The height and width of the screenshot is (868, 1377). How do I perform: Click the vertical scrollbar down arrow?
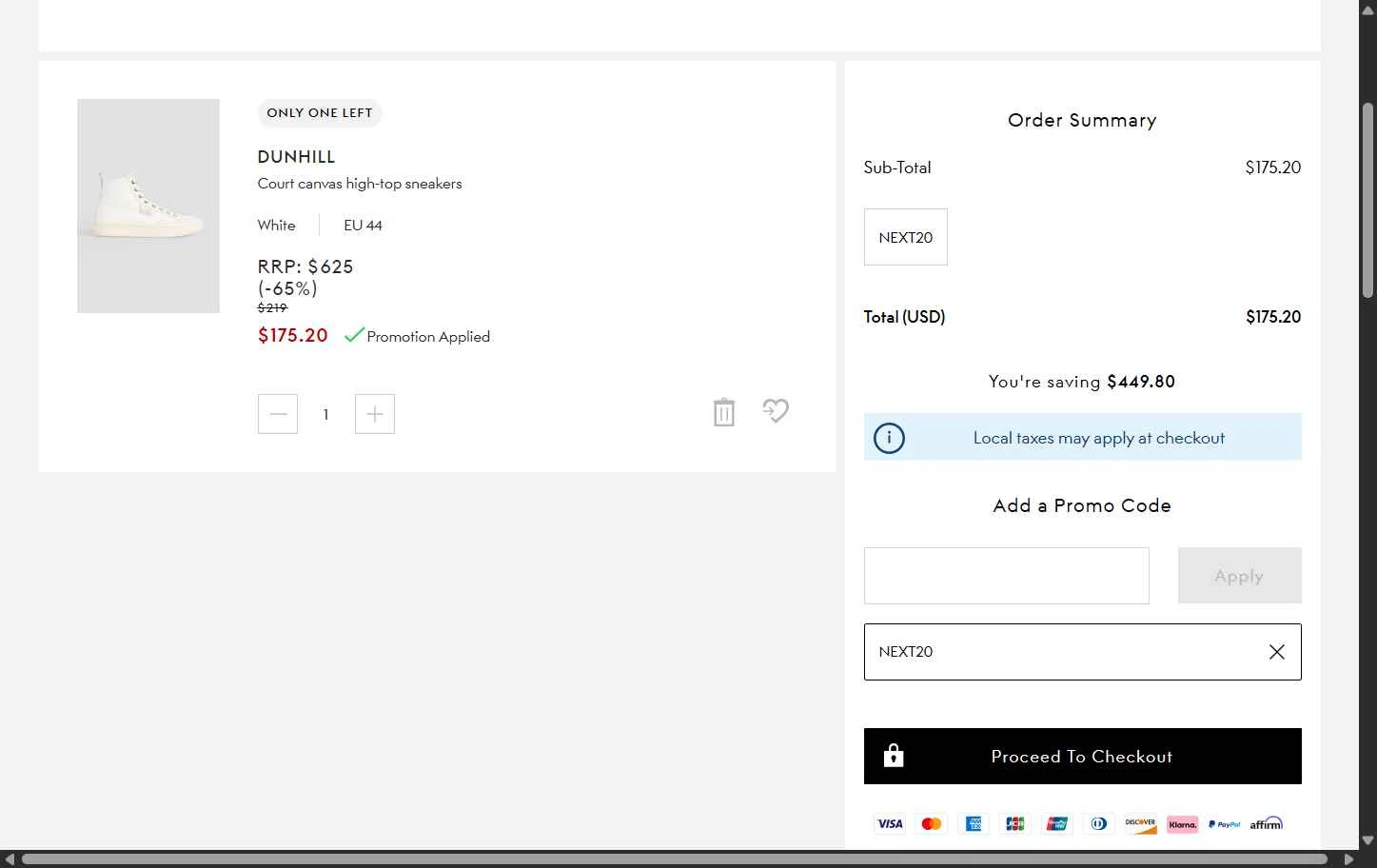(1367, 840)
